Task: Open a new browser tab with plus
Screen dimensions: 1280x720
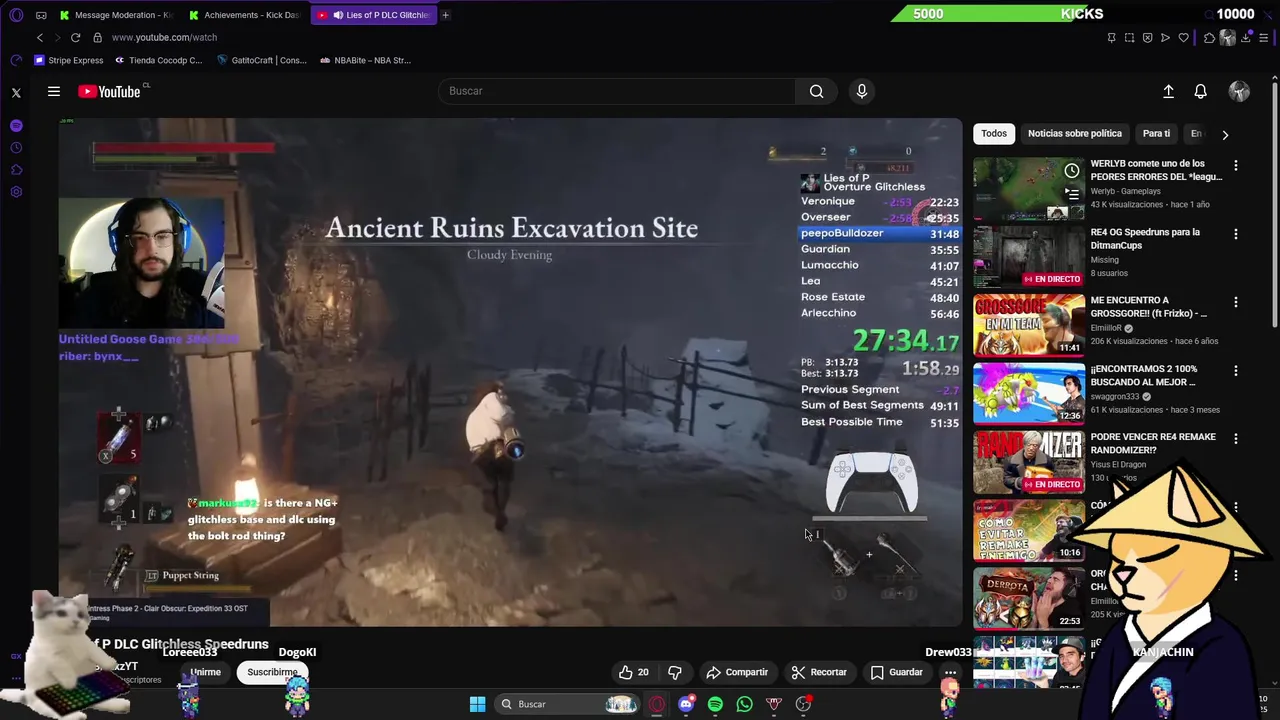Action: coord(445,15)
